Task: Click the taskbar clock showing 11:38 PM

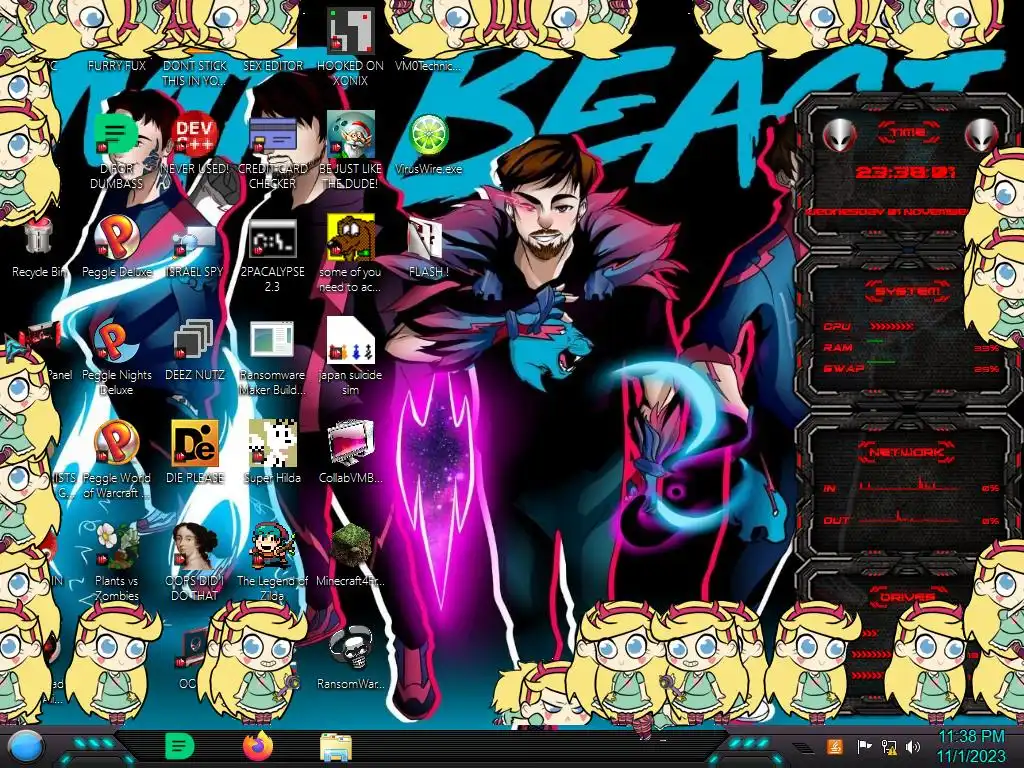Action: [972, 746]
